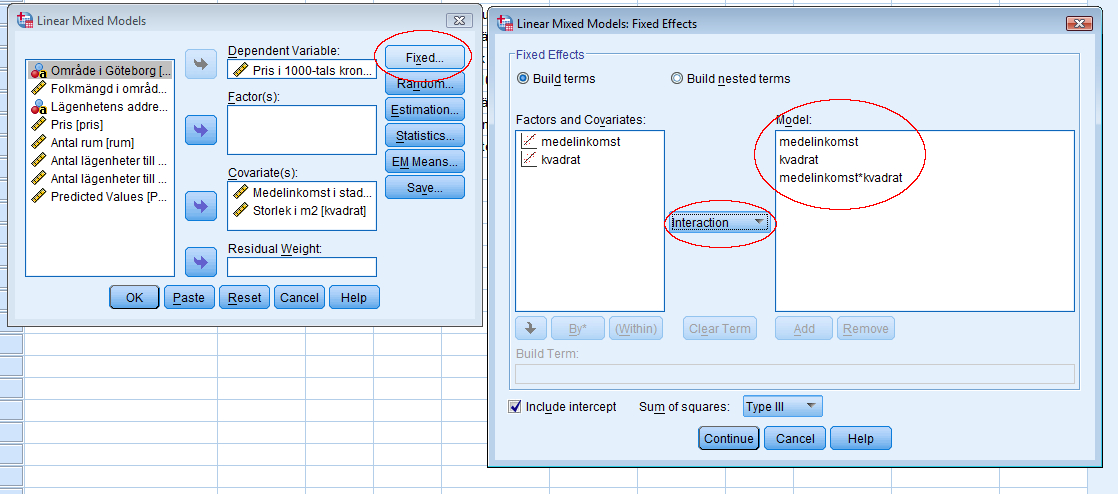Uncheck the Include intercept checkbox
The width and height of the screenshot is (1118, 494).
(x=516, y=406)
